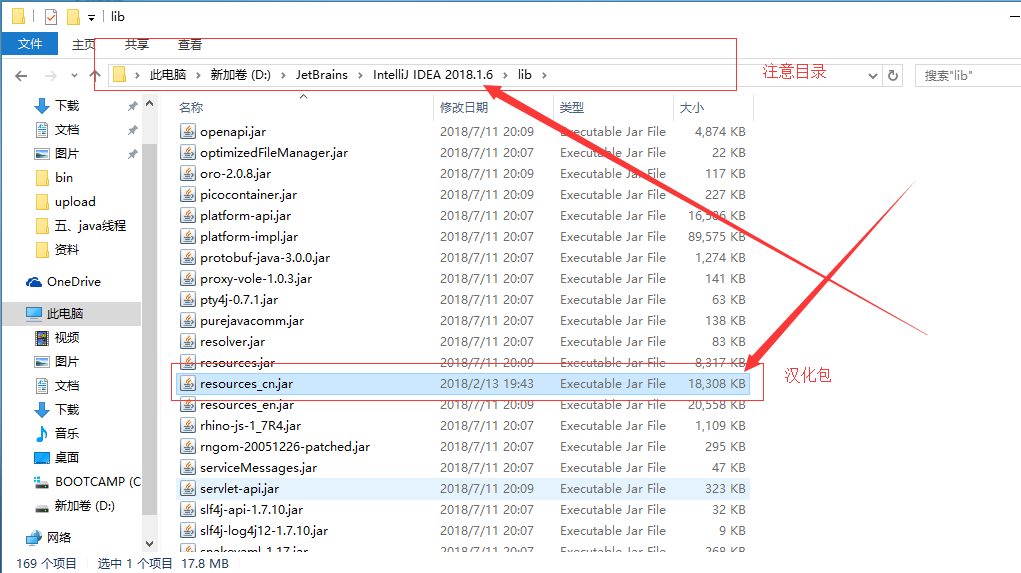The height and width of the screenshot is (573, 1021).
Task: Select the servlet-api.jar file icon
Action: 188,488
